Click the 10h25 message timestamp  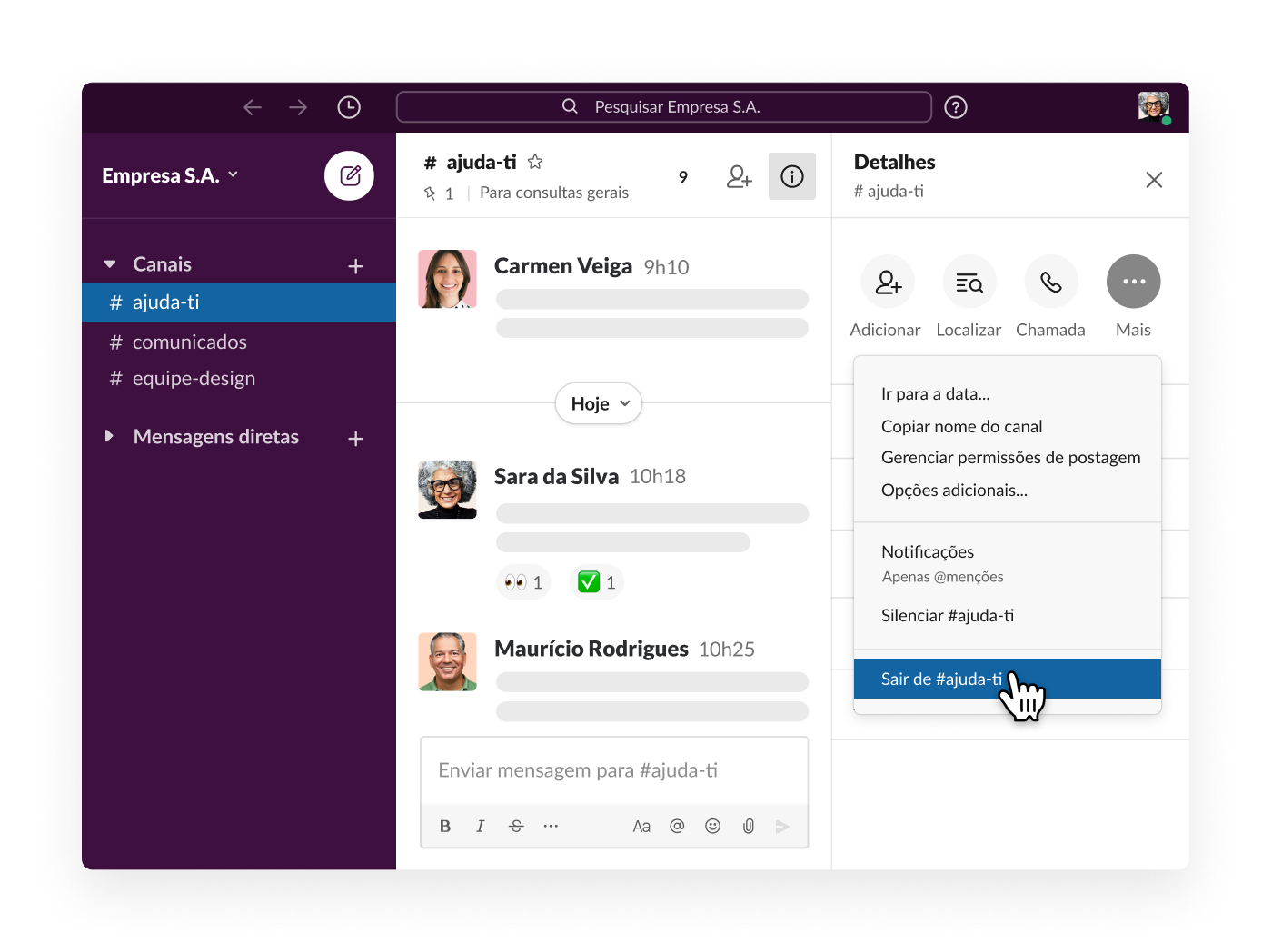tap(727, 649)
